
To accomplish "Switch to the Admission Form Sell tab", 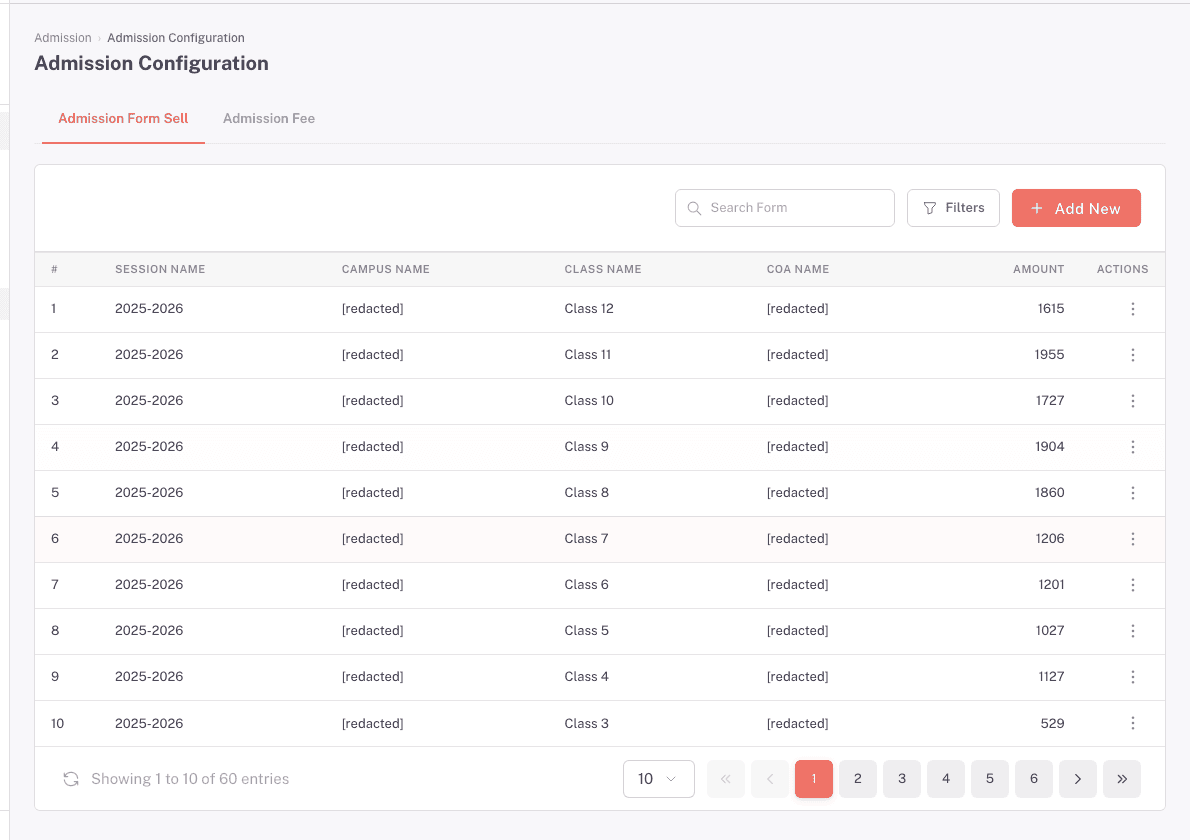I will point(123,118).
